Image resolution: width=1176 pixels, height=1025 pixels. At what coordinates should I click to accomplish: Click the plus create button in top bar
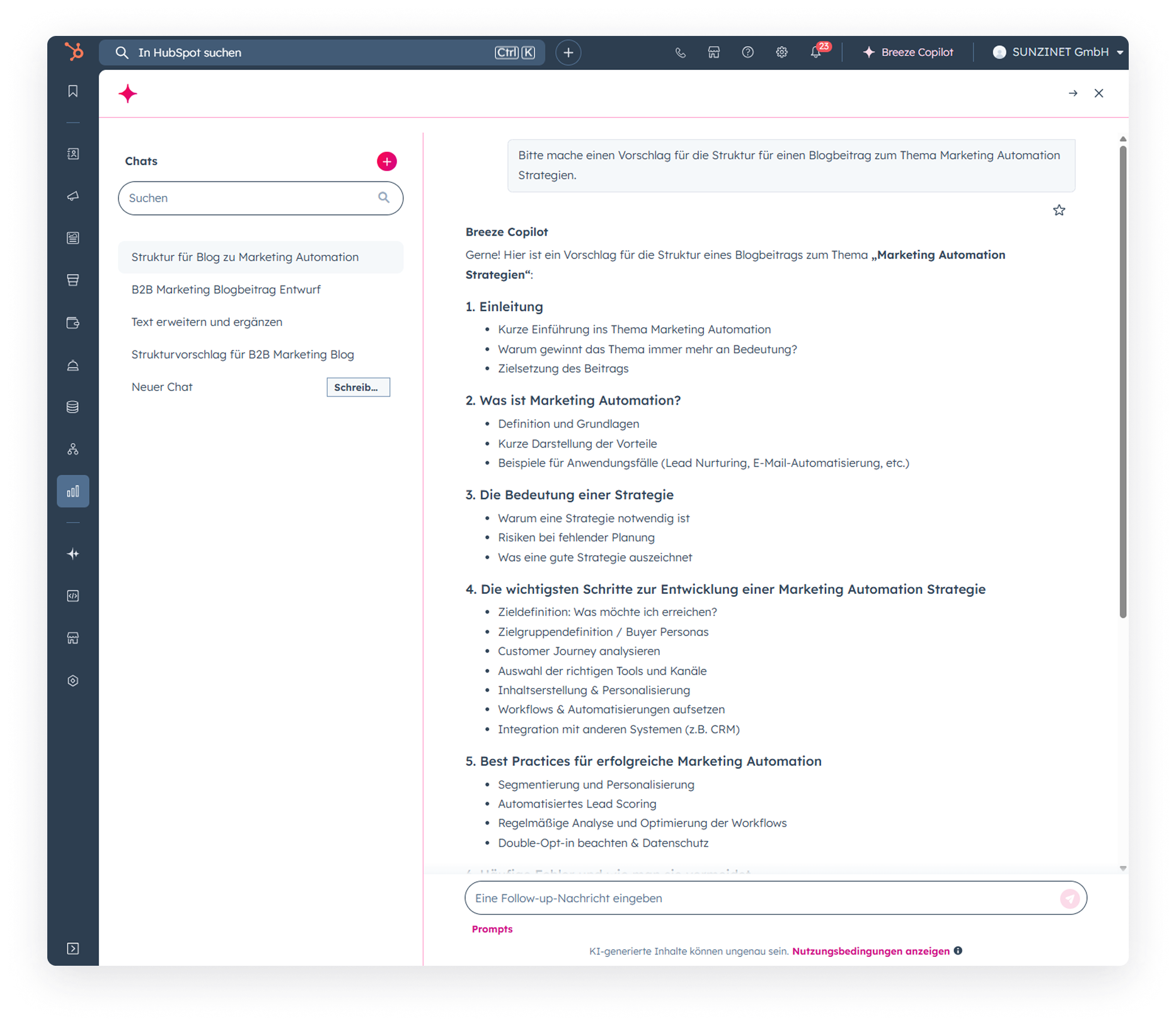coord(568,52)
